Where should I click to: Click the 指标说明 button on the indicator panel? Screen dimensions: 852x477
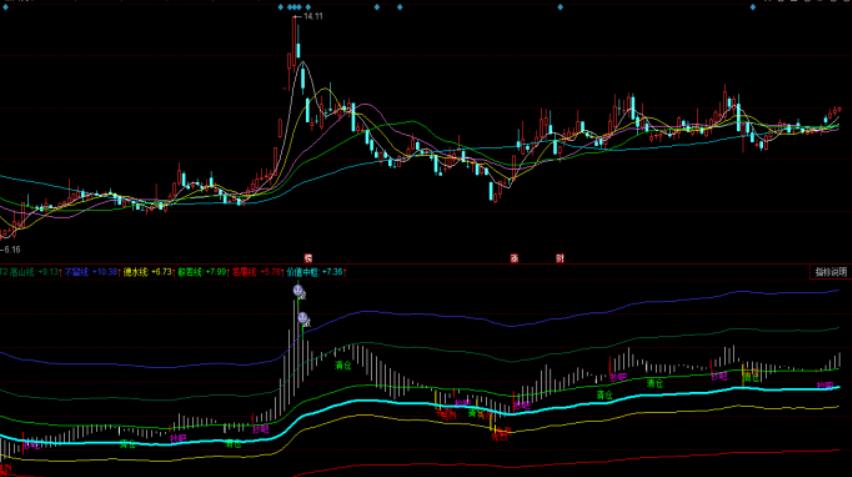(x=828, y=271)
